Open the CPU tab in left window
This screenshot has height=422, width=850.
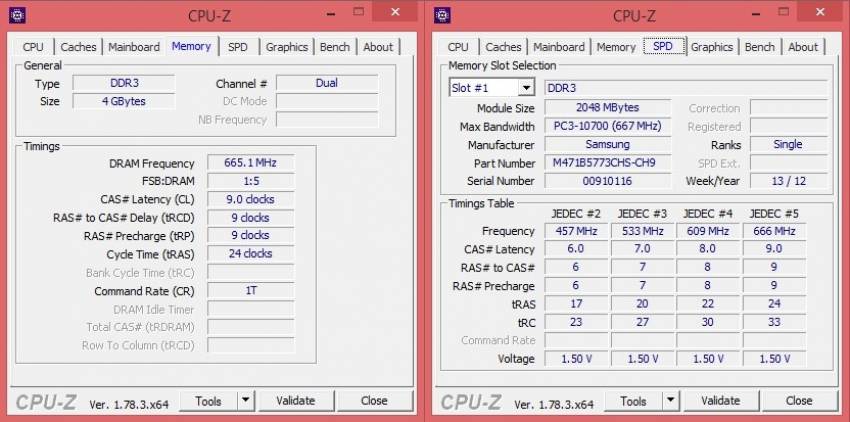[33, 47]
